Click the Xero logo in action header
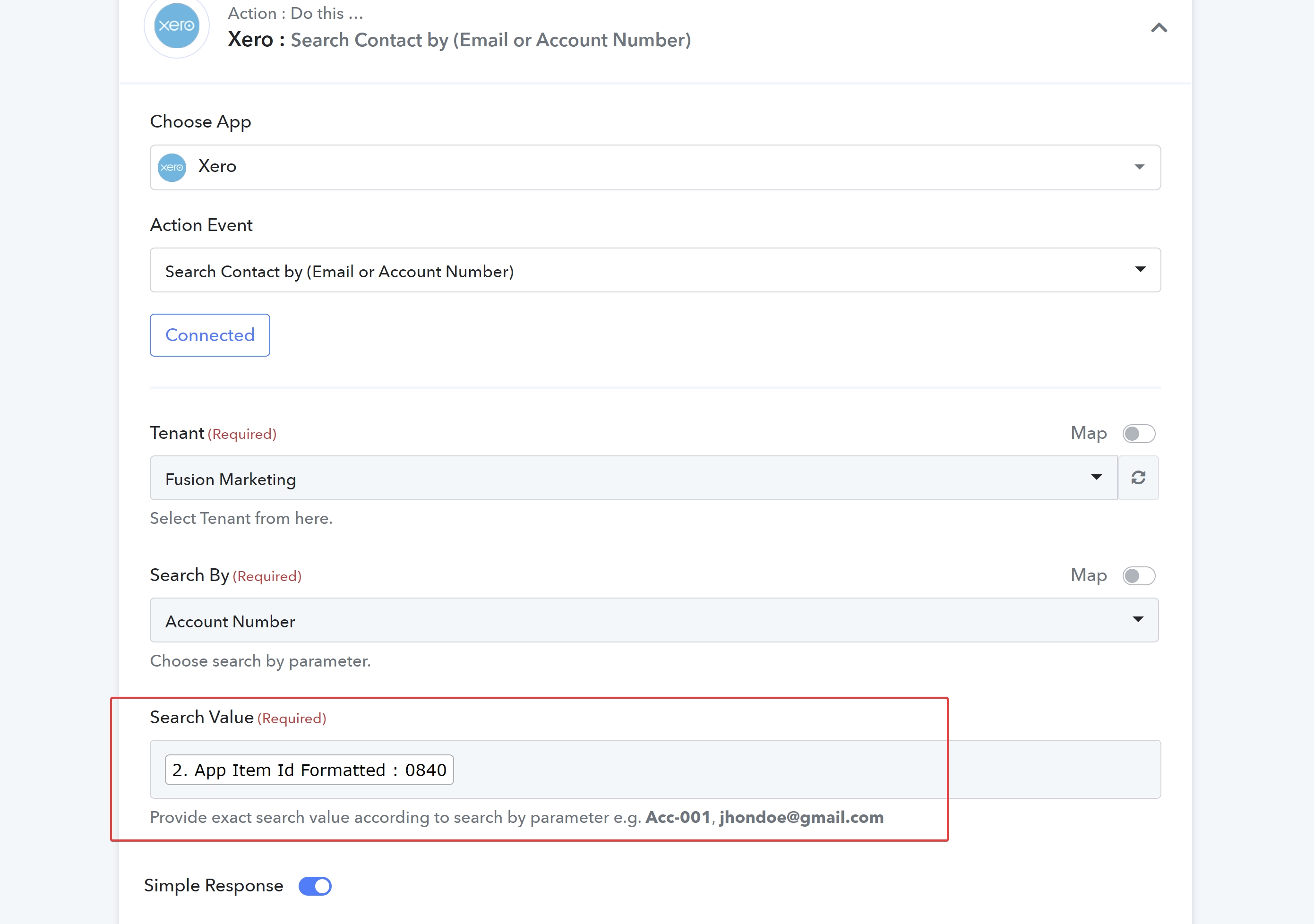Viewport: 1314px width, 924px height. click(176, 26)
